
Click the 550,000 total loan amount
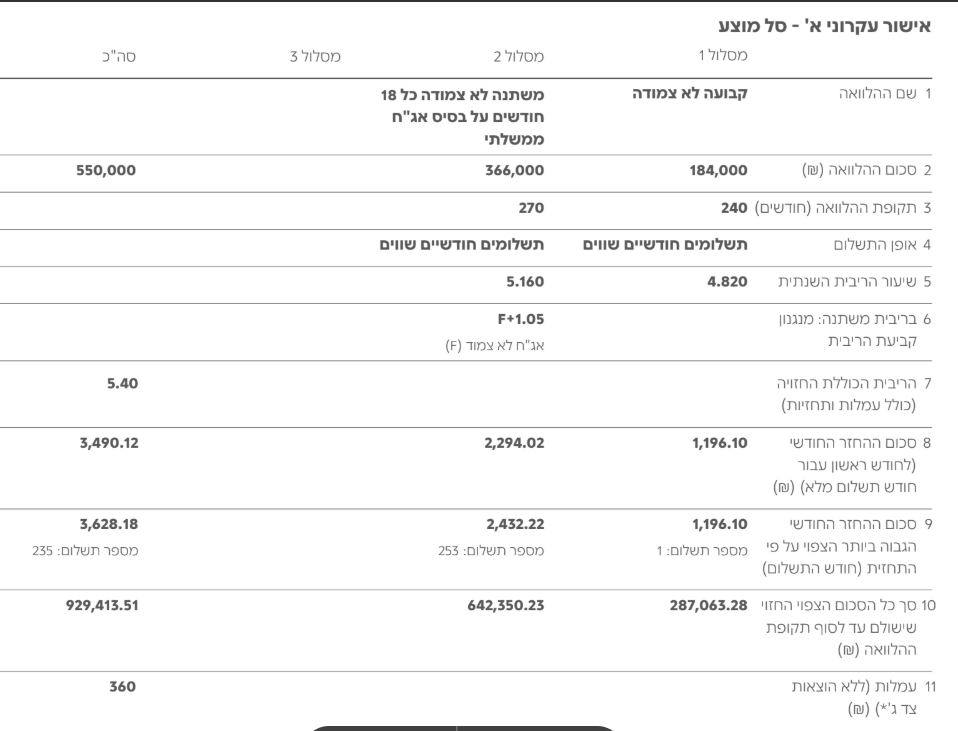coord(106,170)
